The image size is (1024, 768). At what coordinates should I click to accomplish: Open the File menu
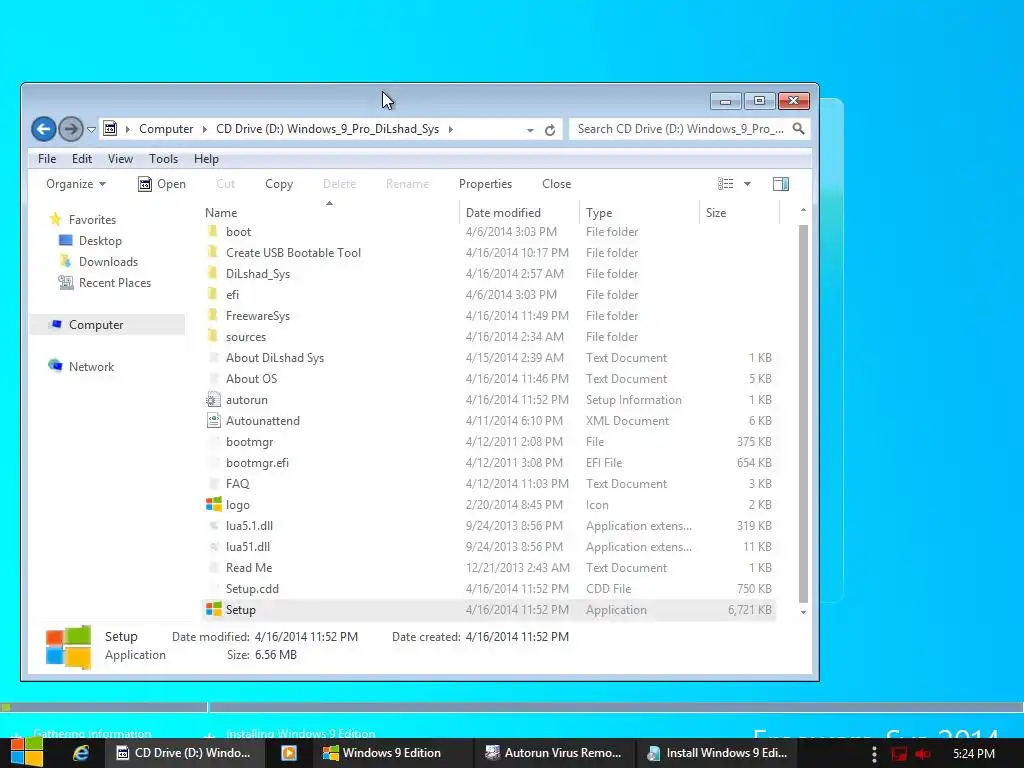46,159
